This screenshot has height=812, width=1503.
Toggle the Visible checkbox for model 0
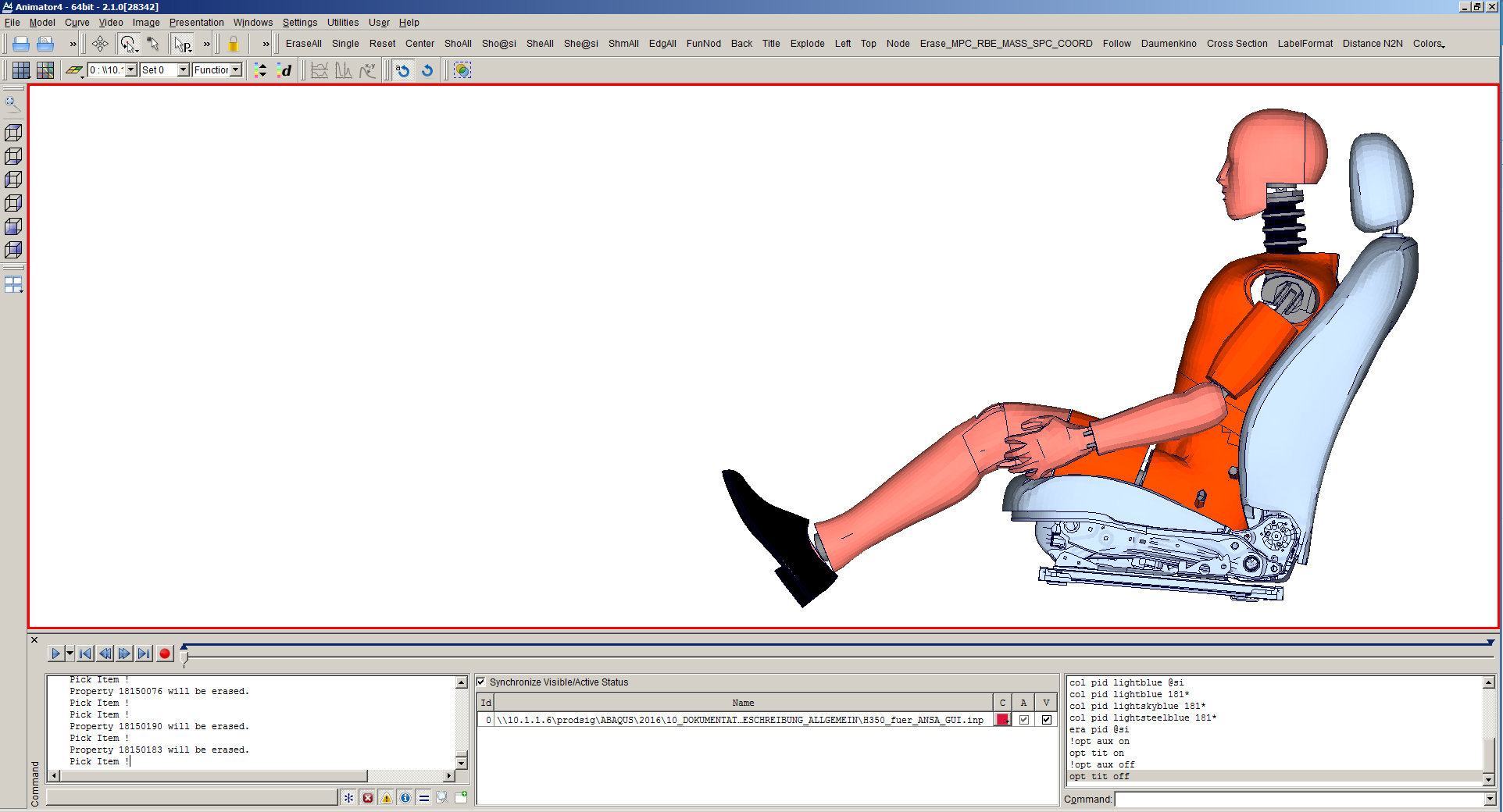1047,720
